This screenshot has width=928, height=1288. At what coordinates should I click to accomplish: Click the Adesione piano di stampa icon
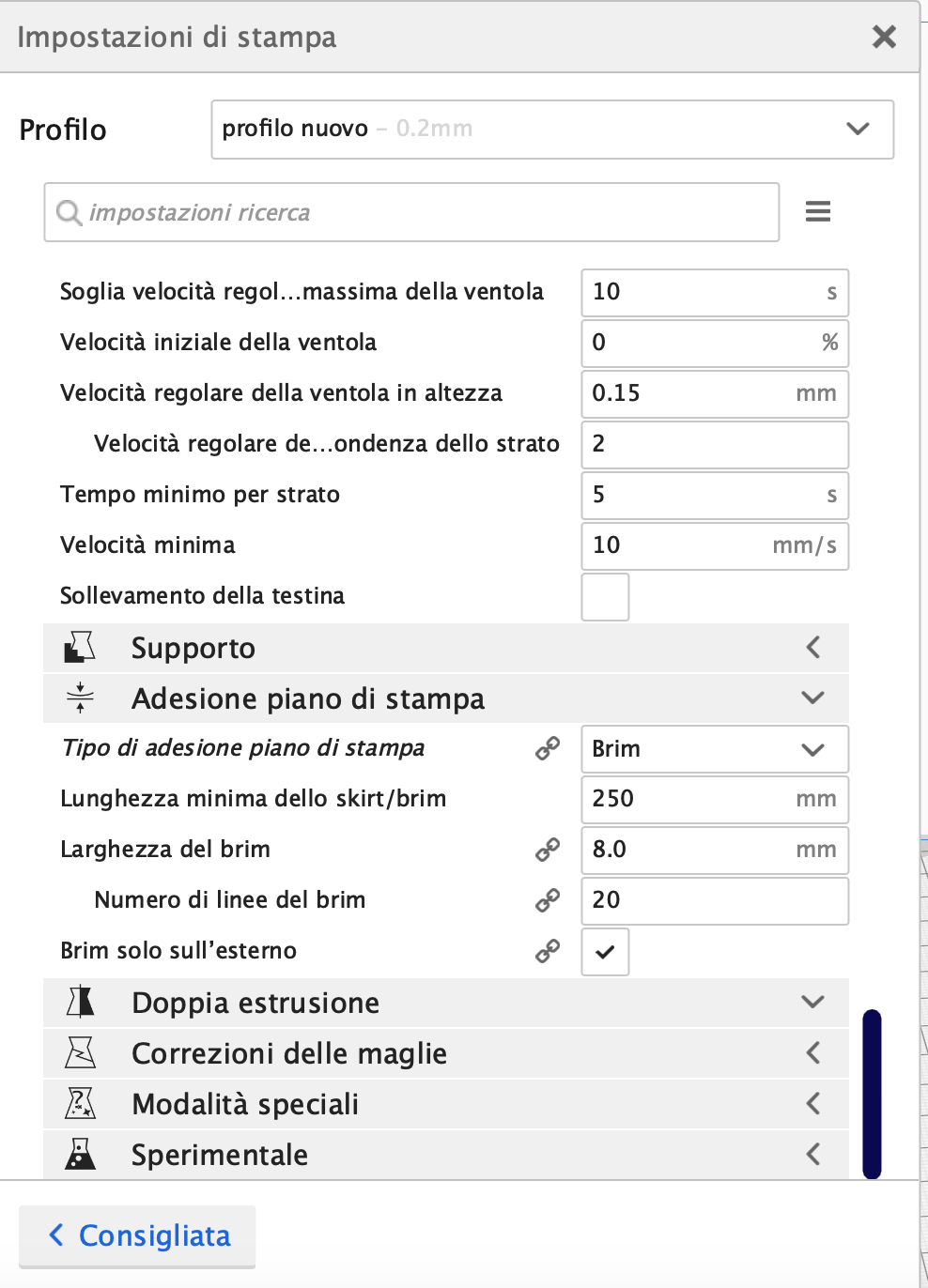pyautogui.click(x=80, y=698)
